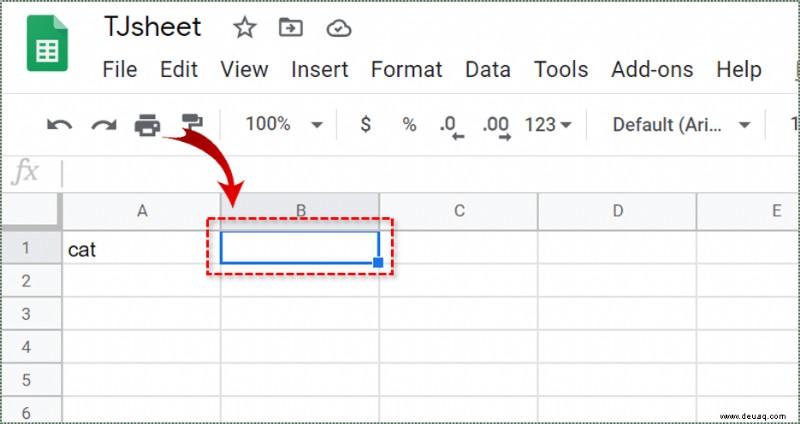Click the Move to folder icon
800x424 pixels.
tap(291, 28)
